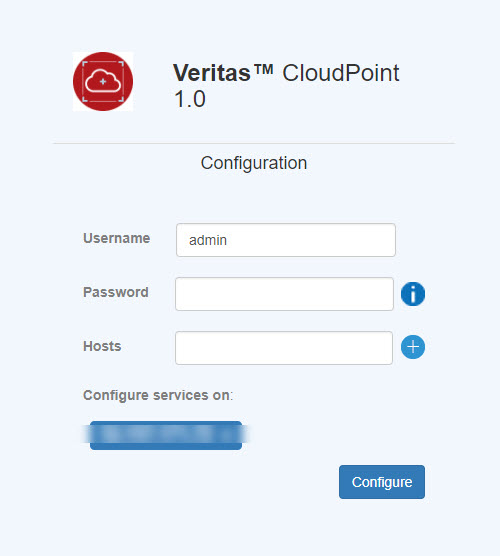Click the 1.0 version number

(190, 99)
